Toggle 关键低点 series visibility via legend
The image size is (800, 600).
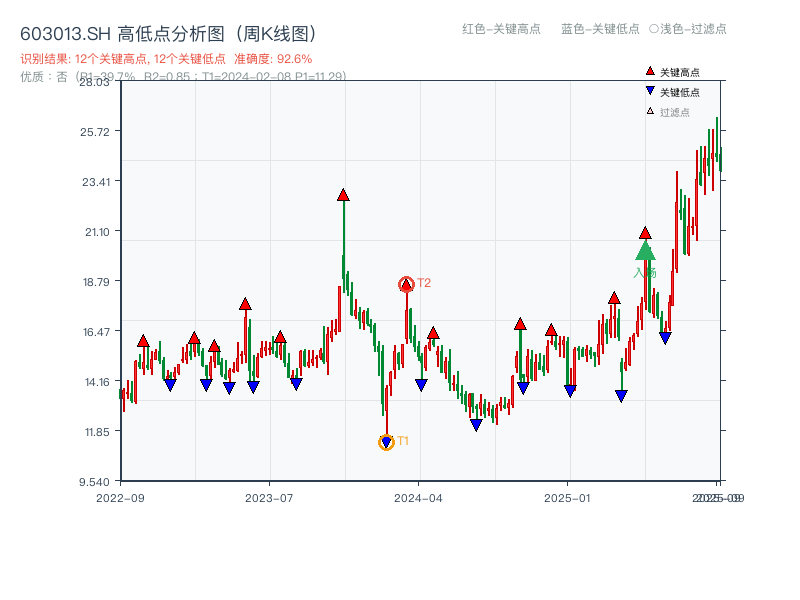(672, 90)
